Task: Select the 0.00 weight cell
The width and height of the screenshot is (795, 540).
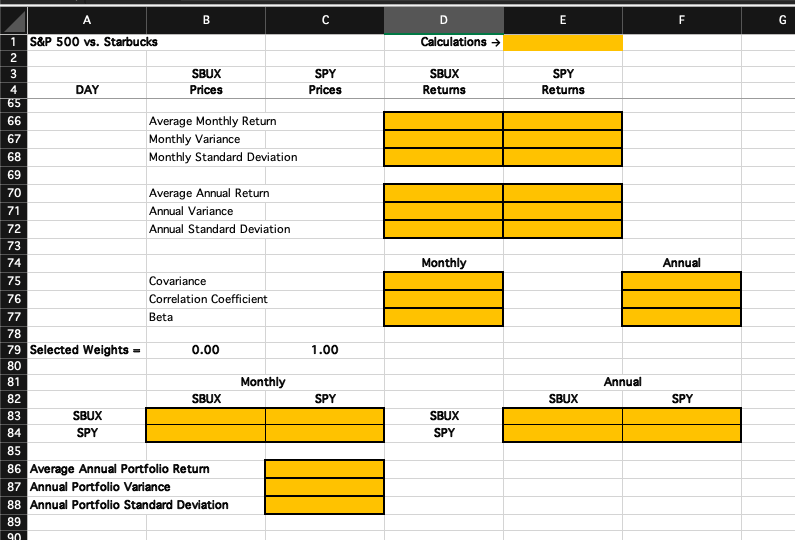Action: click(x=206, y=350)
